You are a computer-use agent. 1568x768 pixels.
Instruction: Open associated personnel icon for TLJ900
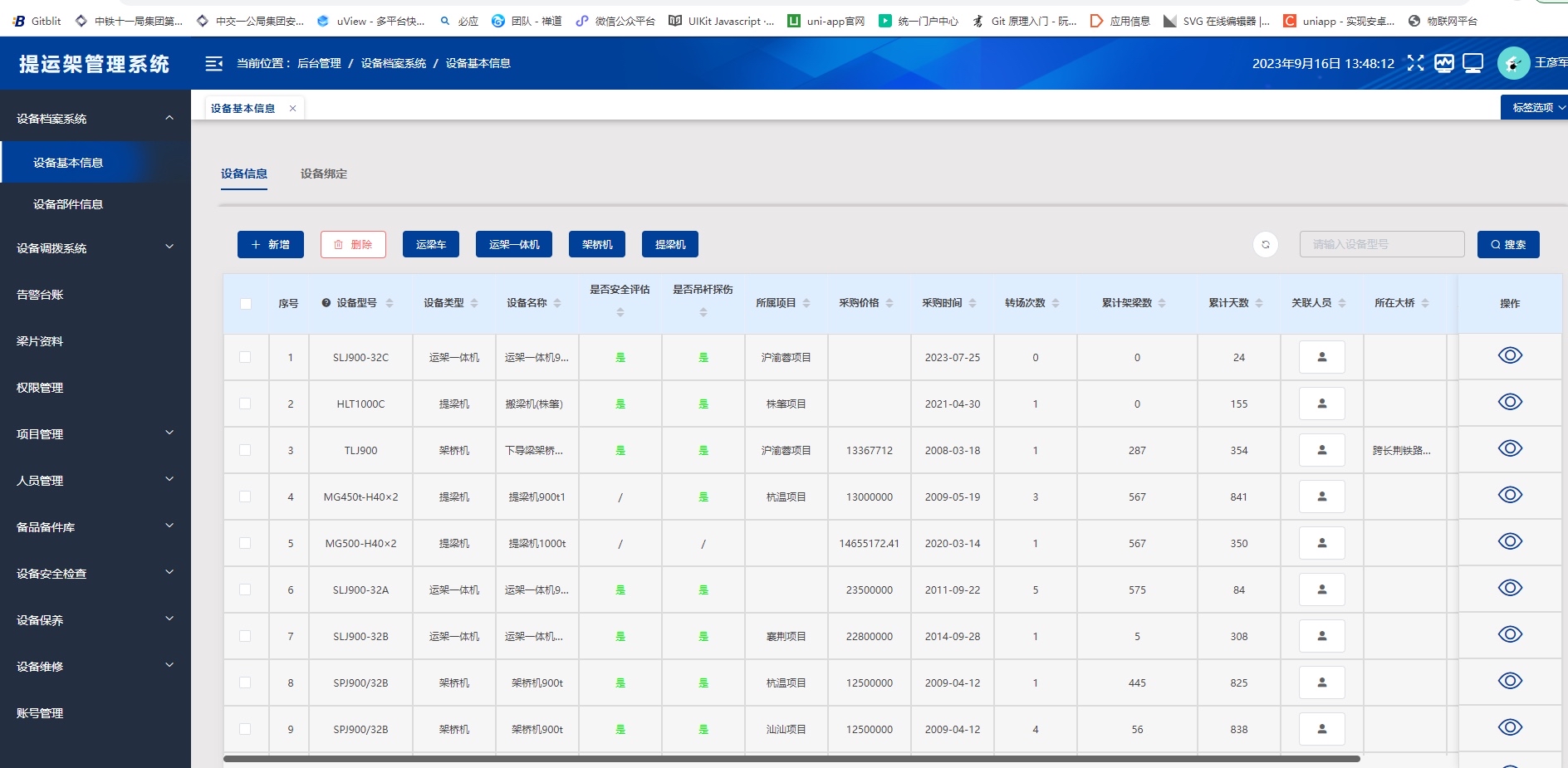click(x=1322, y=450)
